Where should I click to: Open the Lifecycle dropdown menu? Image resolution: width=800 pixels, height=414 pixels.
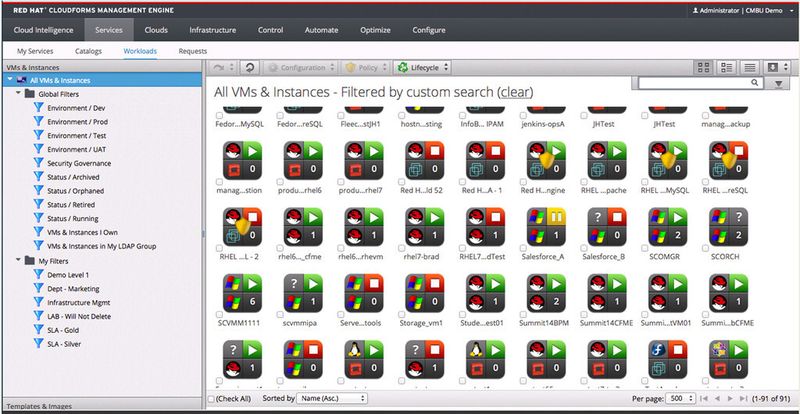423,67
